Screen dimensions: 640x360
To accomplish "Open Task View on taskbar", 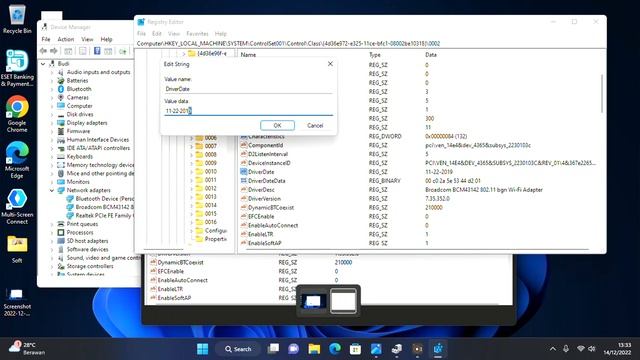I will point(273,349).
